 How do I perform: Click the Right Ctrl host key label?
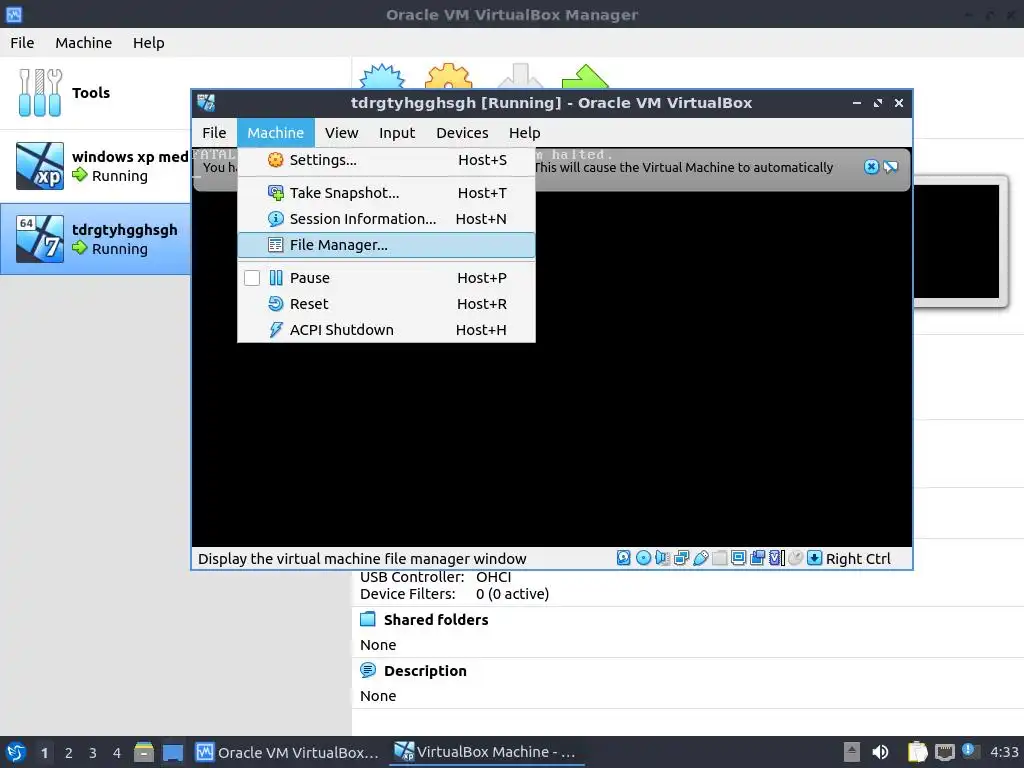click(x=858, y=558)
